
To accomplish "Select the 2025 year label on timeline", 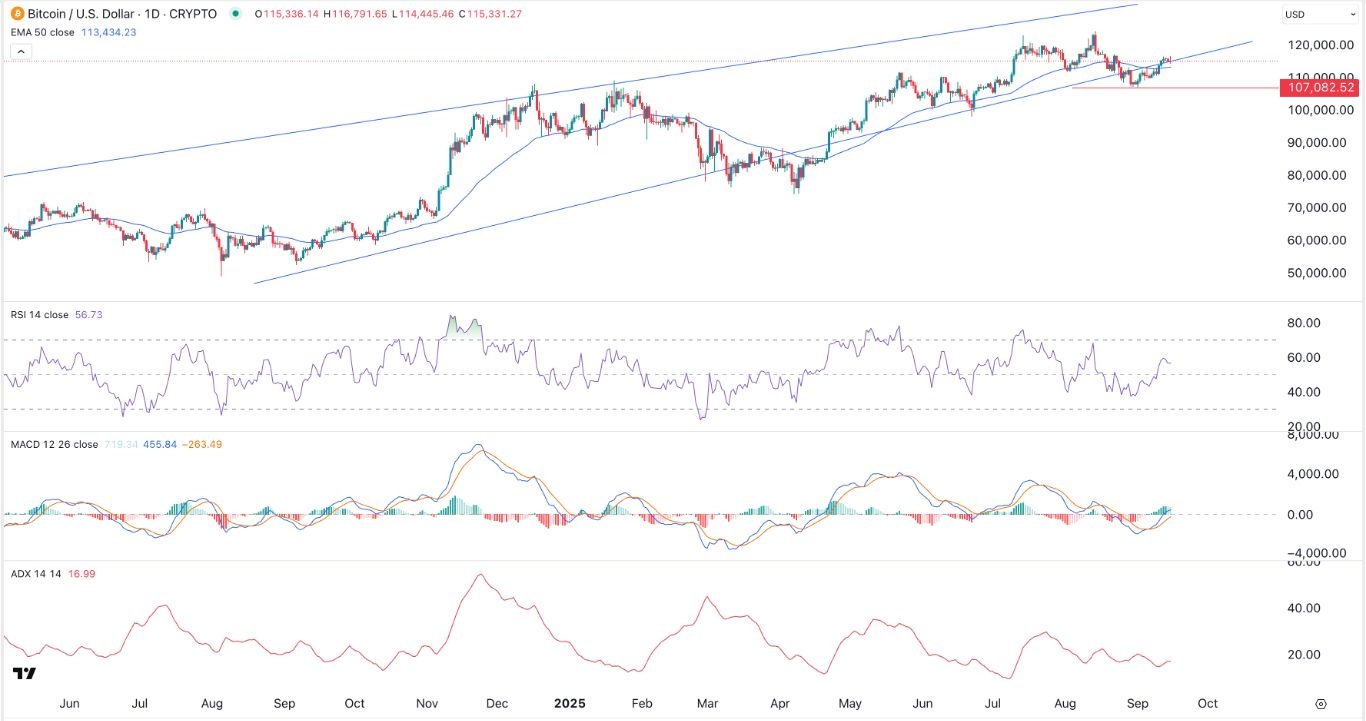I will (569, 703).
